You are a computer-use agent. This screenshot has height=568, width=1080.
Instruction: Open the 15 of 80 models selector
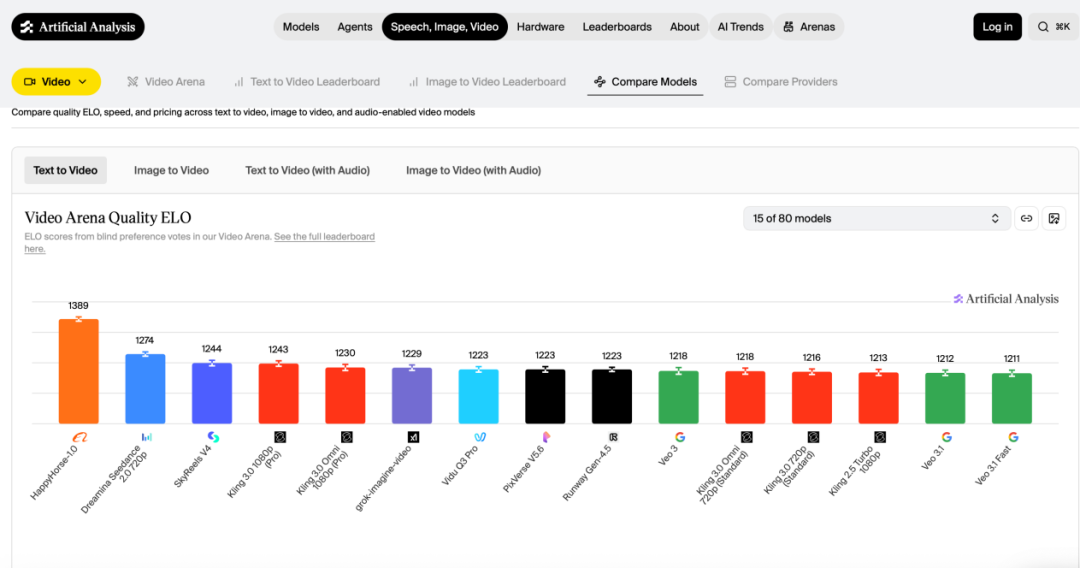click(x=876, y=218)
